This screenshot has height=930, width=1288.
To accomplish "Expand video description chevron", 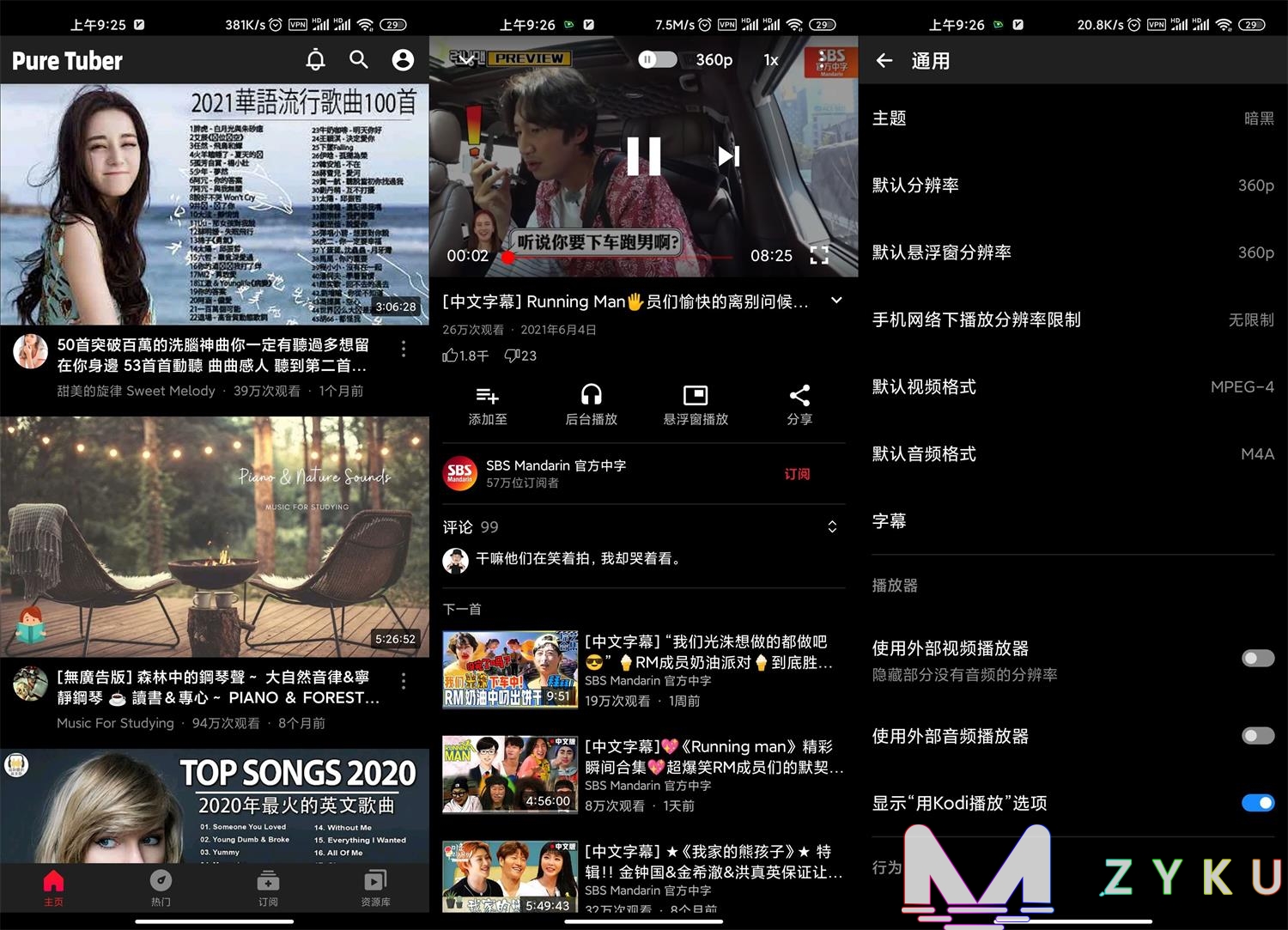I will tap(836, 301).
